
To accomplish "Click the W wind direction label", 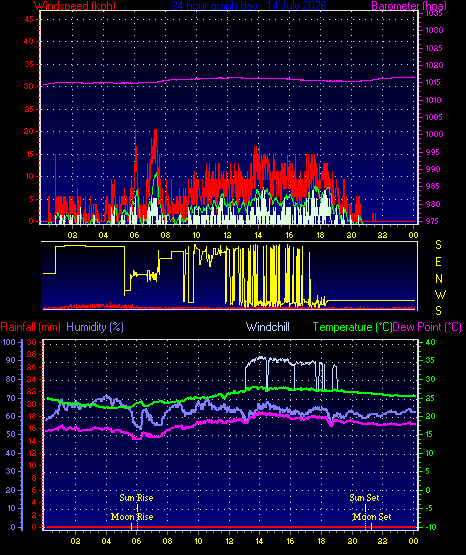I will (x=440, y=294).
